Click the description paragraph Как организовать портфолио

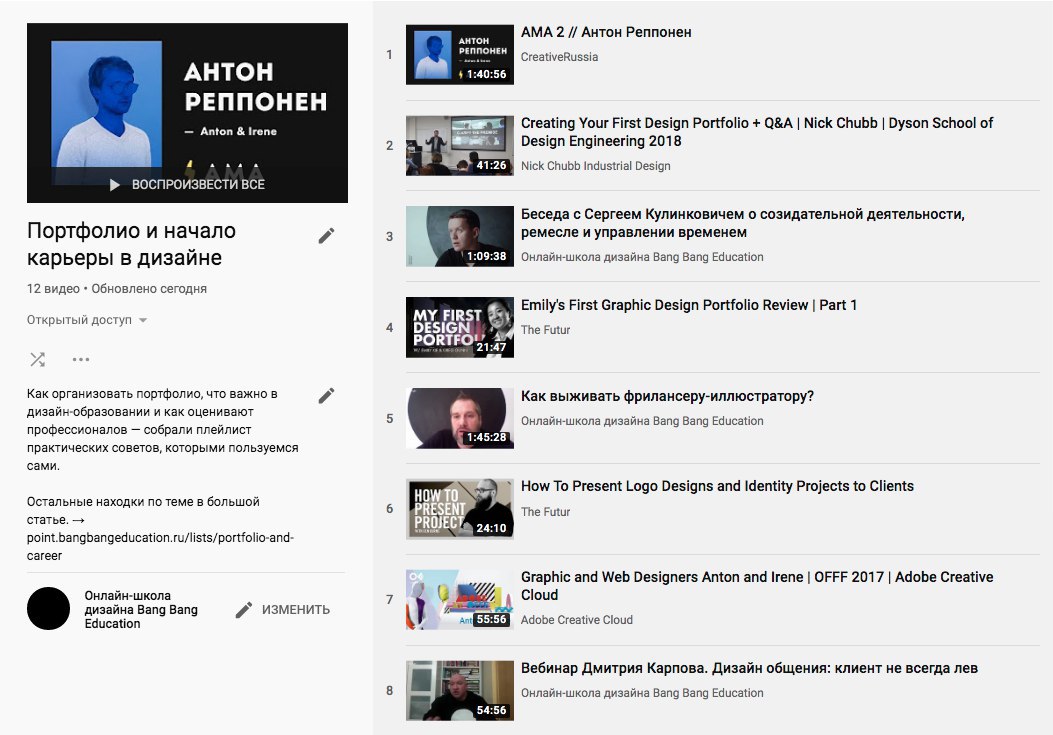click(x=163, y=429)
